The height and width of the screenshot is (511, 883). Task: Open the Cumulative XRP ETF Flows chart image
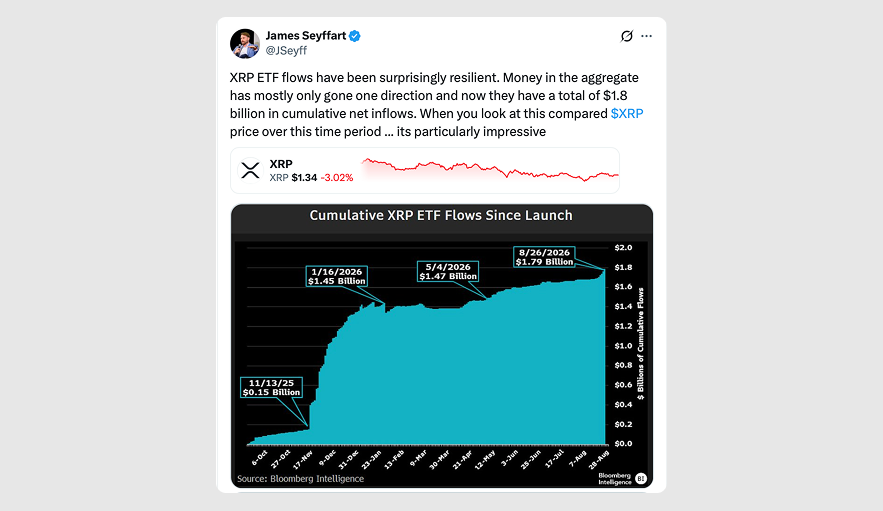click(442, 346)
